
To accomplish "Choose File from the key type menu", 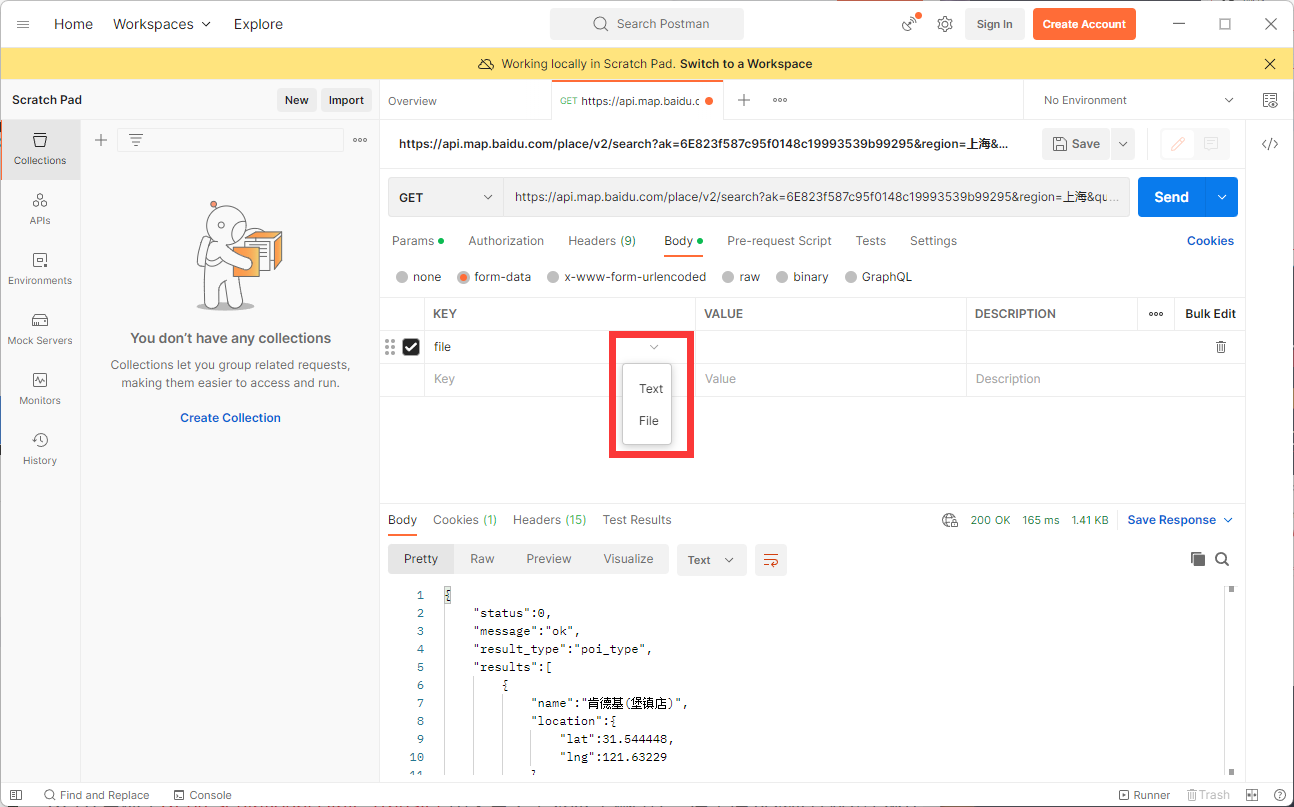I will [649, 421].
